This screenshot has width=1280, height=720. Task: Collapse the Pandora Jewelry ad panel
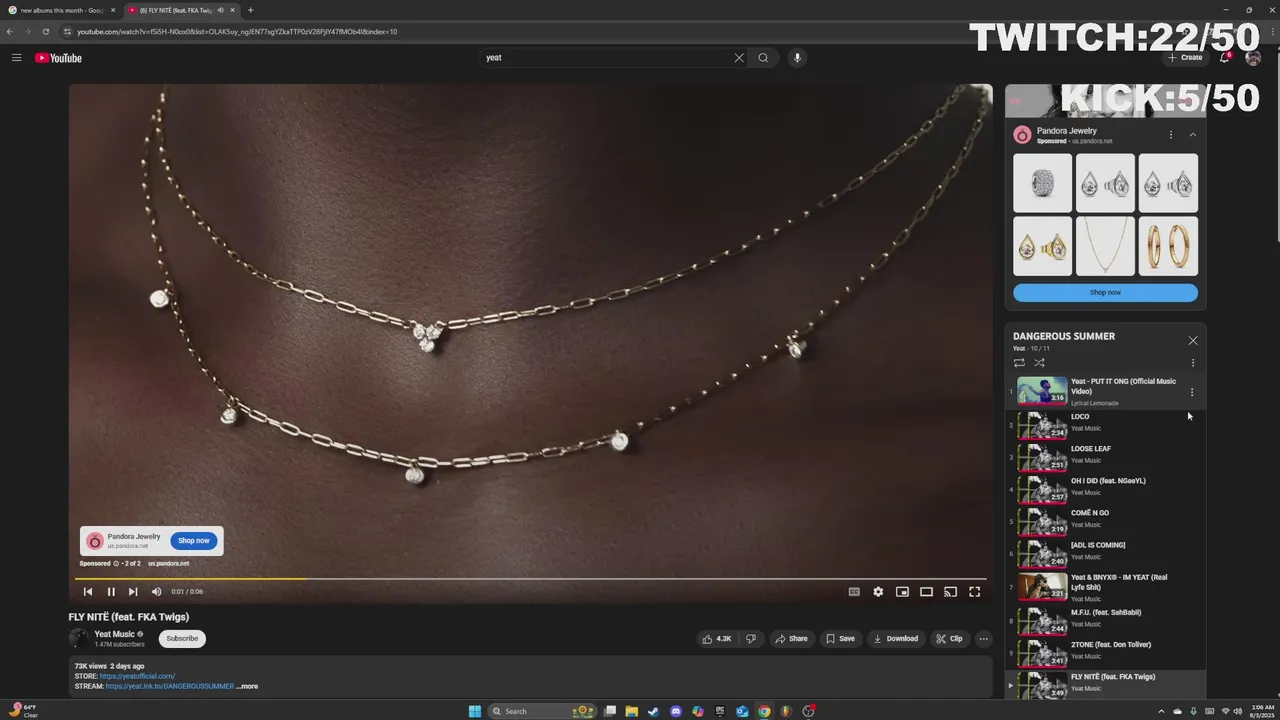click(x=1193, y=134)
